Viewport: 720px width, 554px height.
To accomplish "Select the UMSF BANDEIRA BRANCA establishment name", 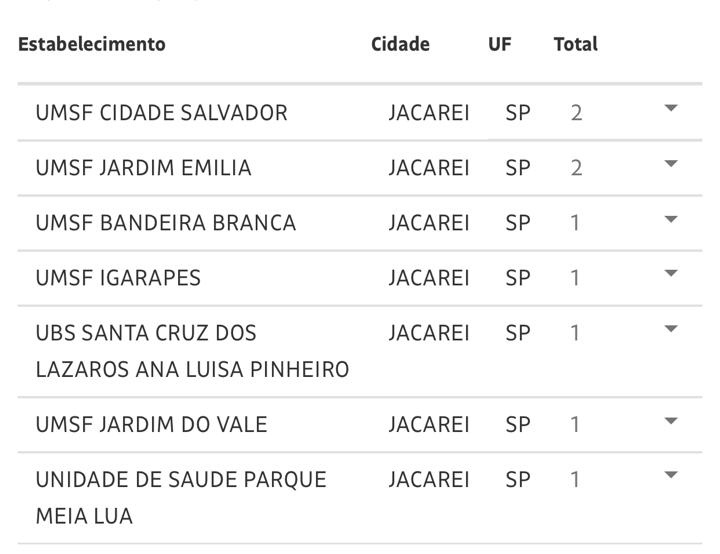I will [x=166, y=223].
